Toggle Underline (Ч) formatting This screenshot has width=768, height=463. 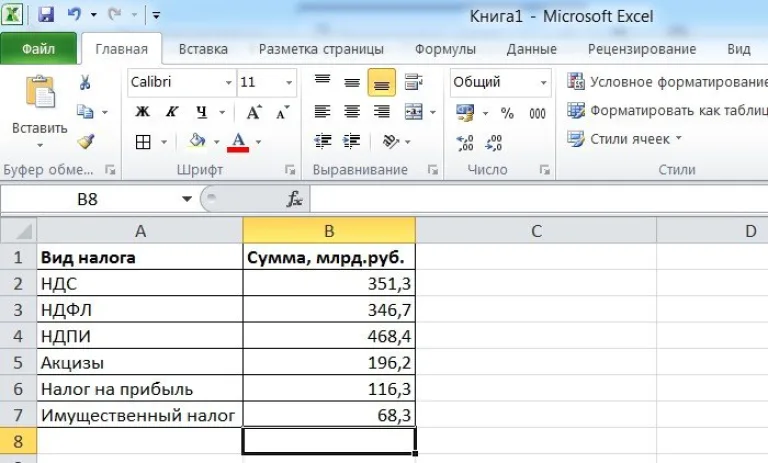pos(201,112)
